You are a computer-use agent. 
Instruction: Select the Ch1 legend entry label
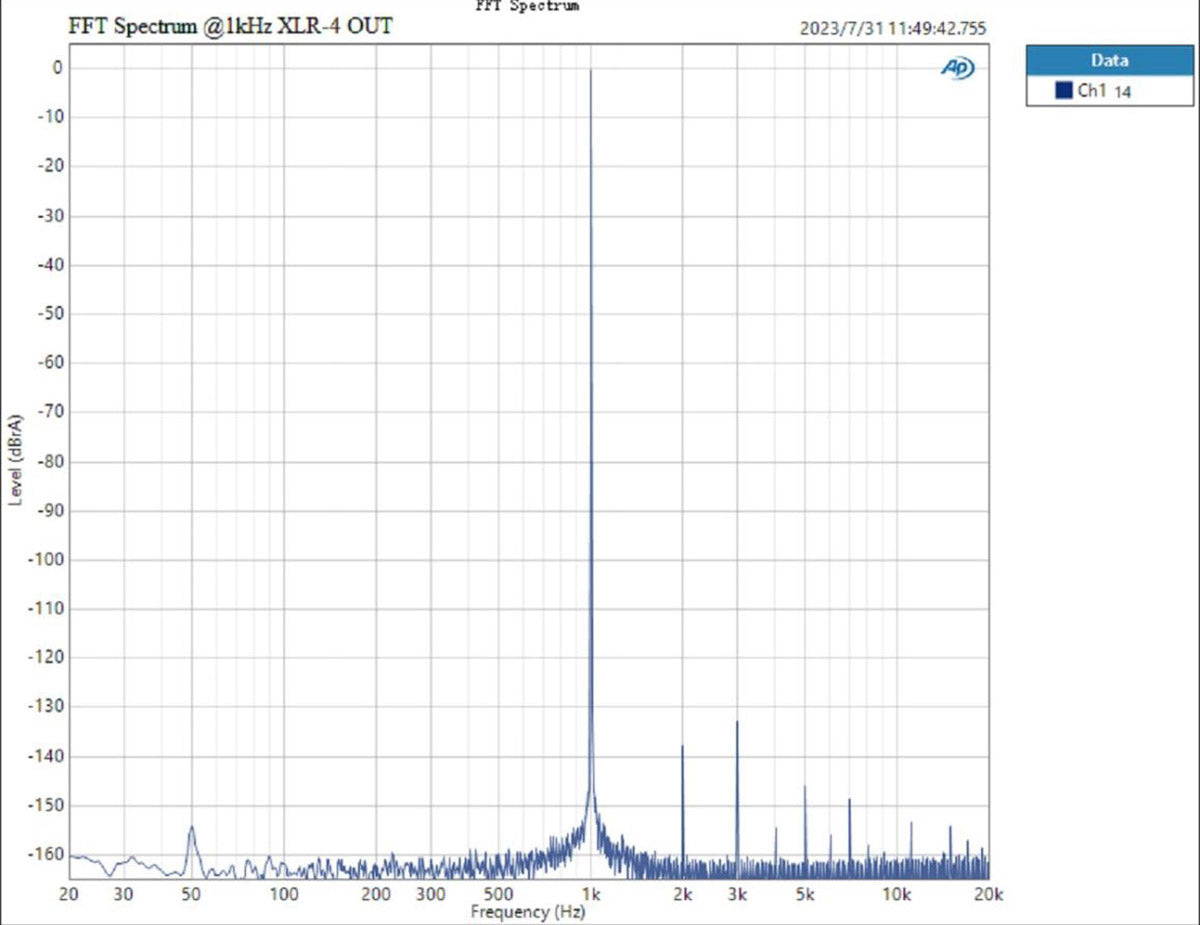[1092, 91]
